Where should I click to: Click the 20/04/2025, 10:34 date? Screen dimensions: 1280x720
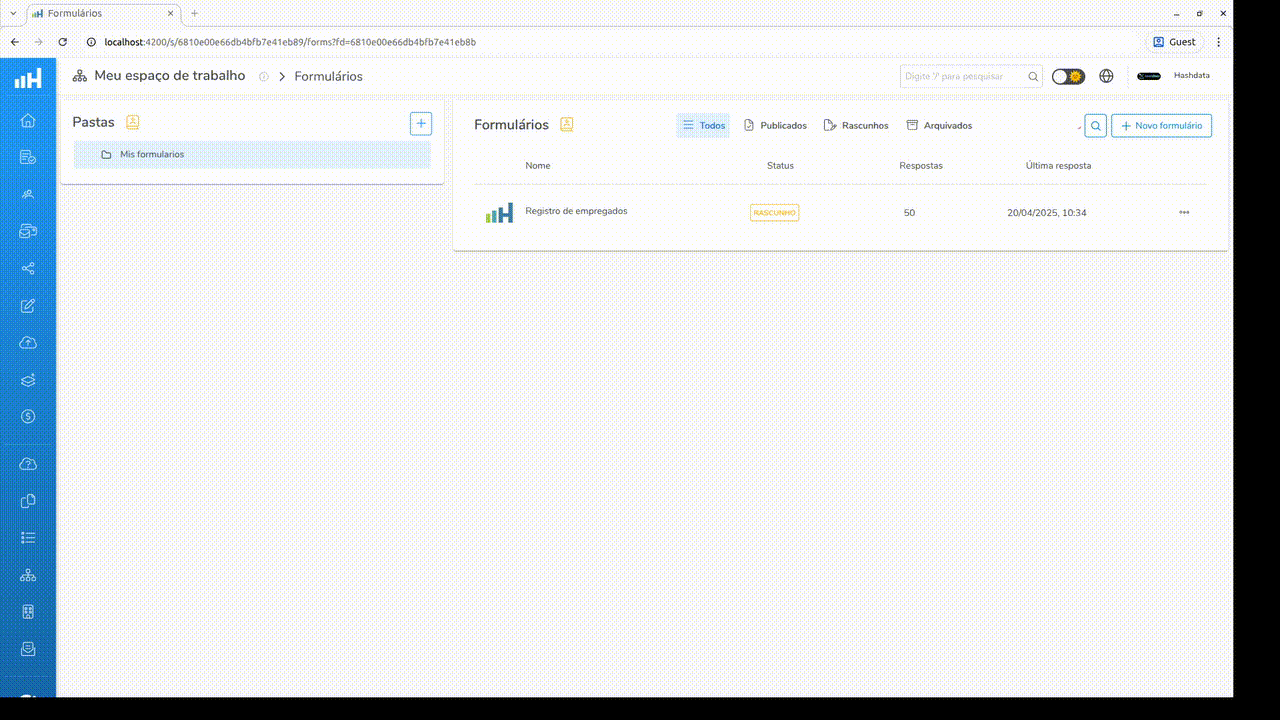[x=1046, y=213]
